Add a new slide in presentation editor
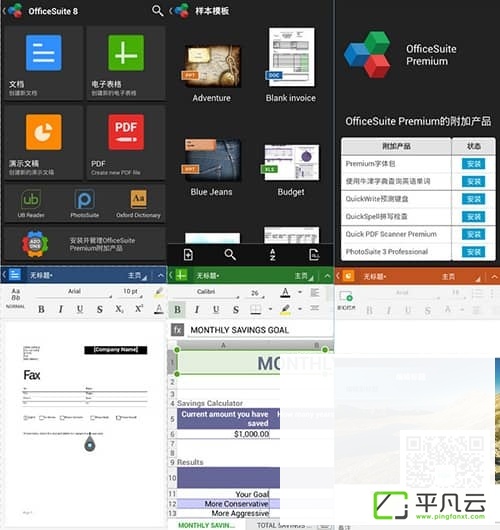The height and width of the screenshot is (530, 500). coord(346,300)
